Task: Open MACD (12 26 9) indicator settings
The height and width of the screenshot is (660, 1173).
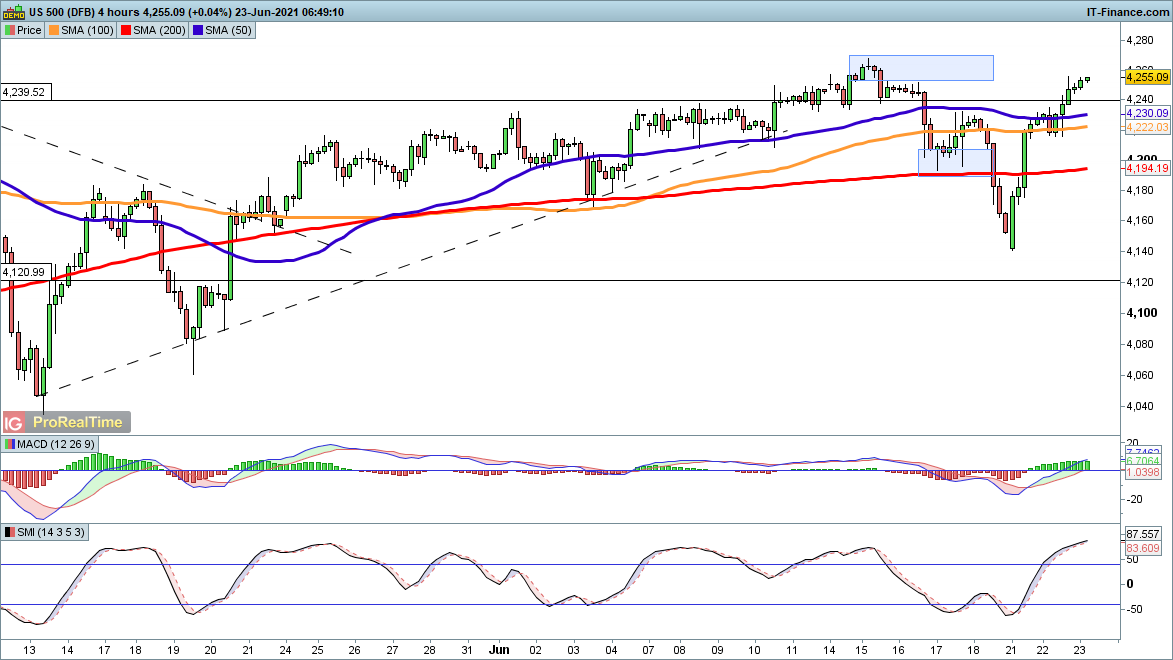Action: click(51, 444)
